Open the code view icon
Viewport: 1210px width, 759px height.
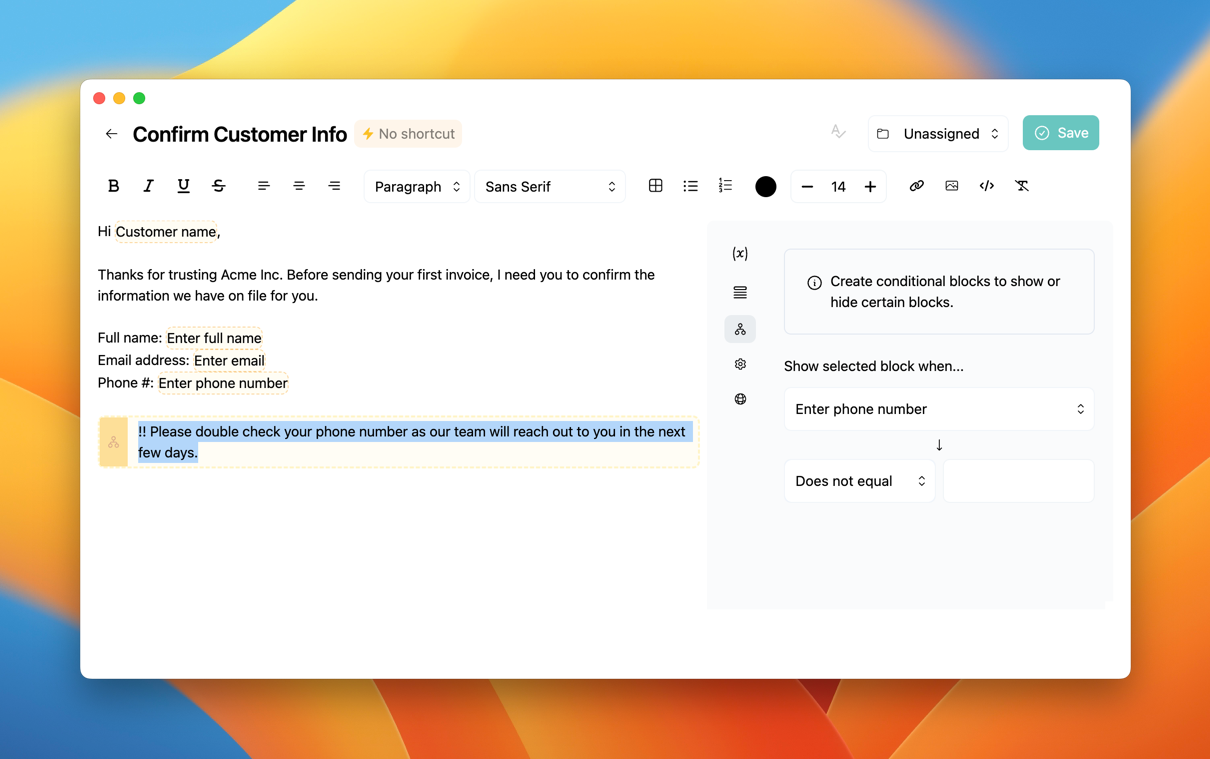coord(986,186)
